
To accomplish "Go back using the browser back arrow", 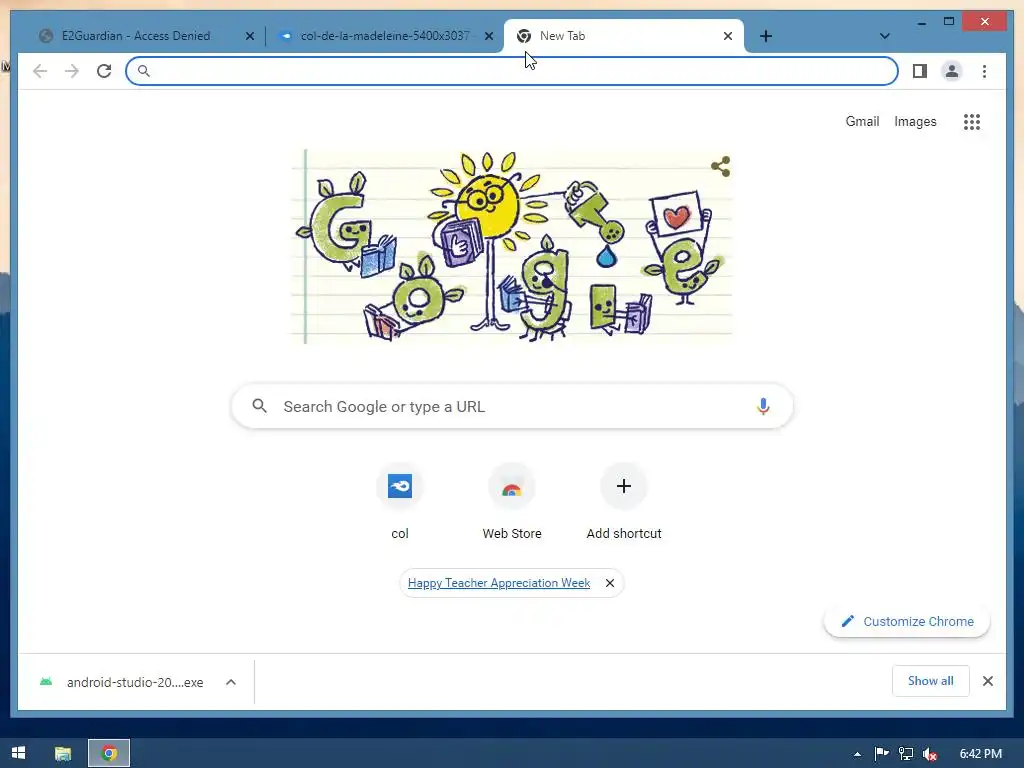I will pos(40,71).
